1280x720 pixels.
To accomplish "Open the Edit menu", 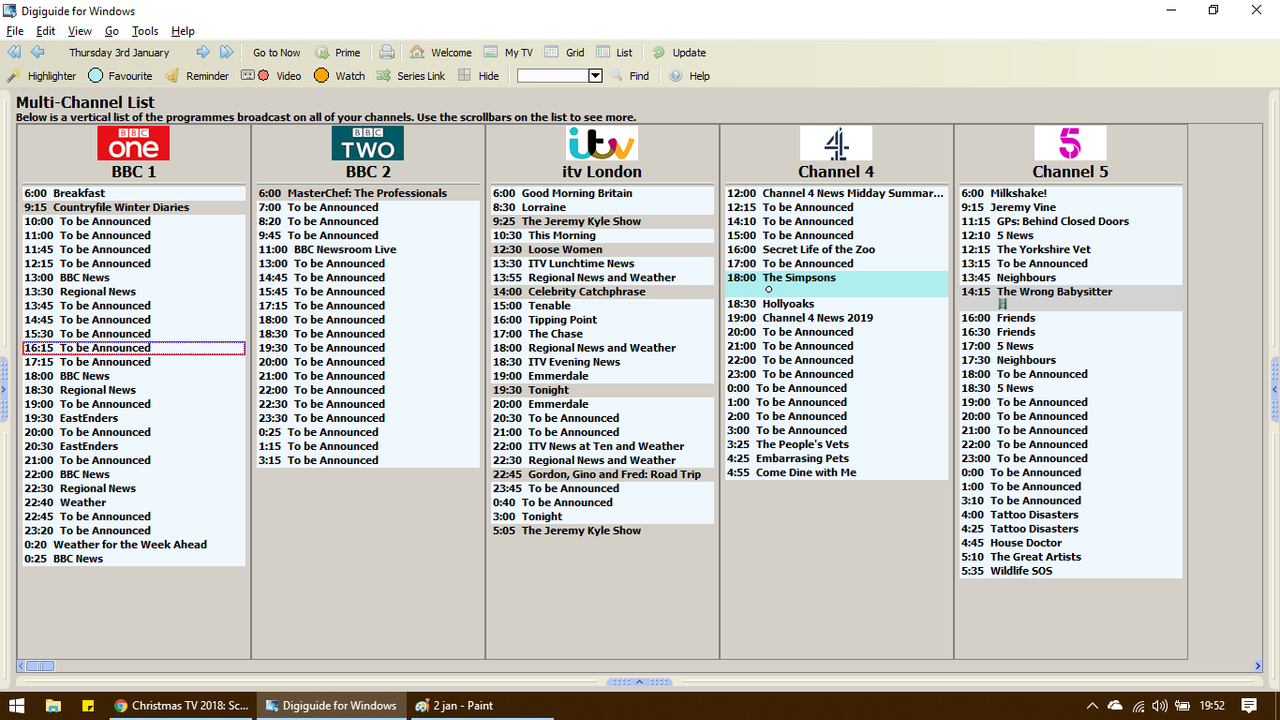I will [x=46, y=31].
